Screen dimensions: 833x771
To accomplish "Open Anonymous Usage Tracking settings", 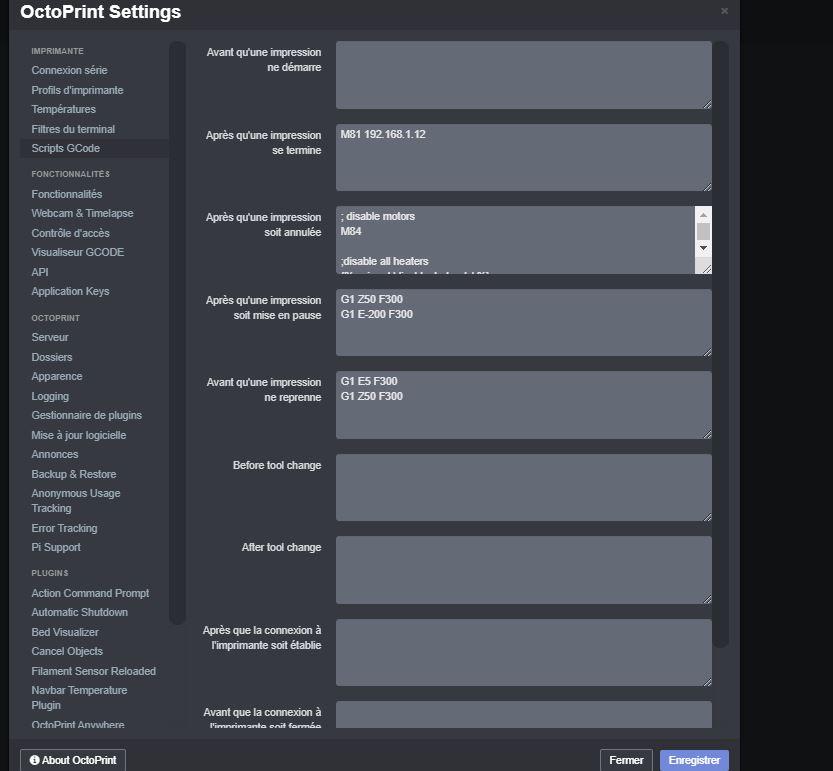I will tap(75, 501).
